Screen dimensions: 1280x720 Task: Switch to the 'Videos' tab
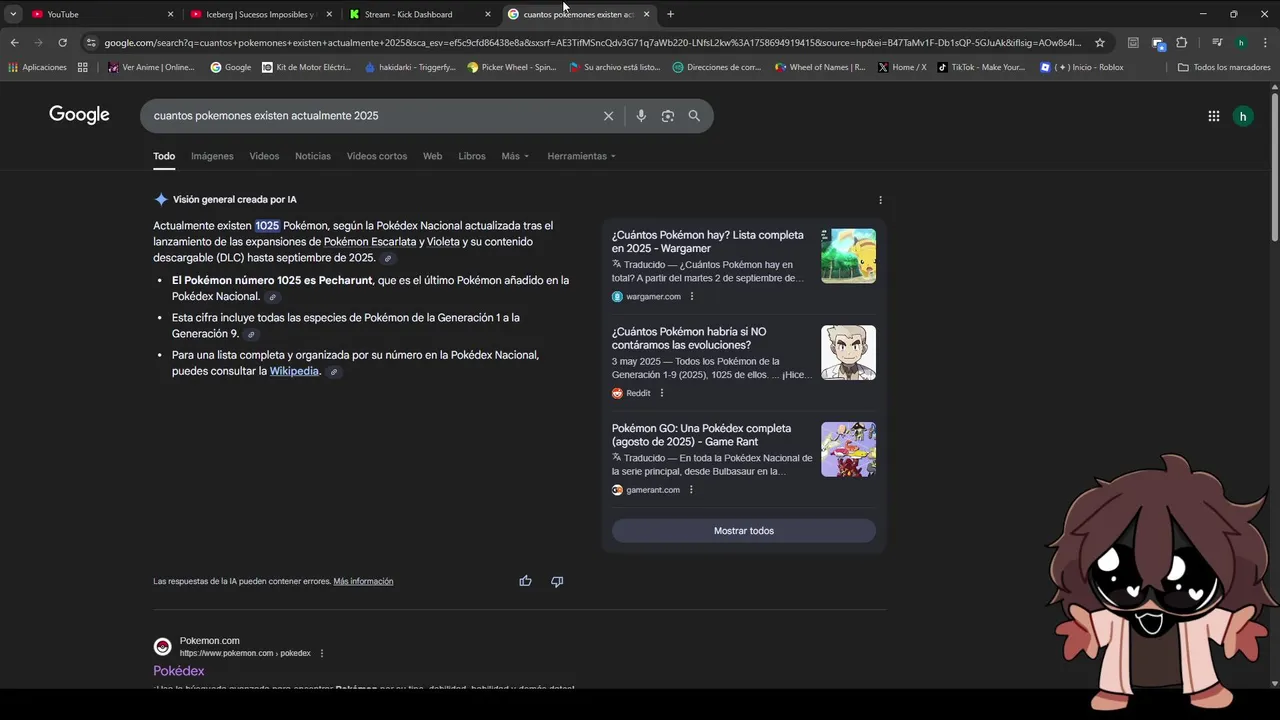click(264, 156)
